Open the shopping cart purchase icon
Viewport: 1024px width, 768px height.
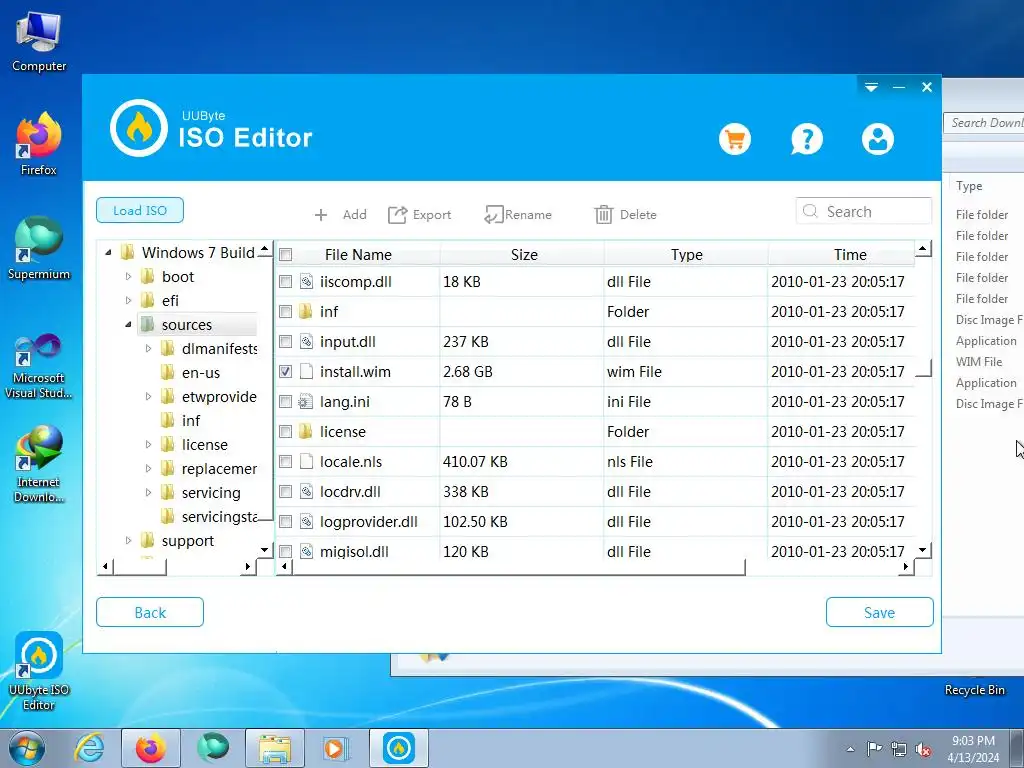pos(735,139)
